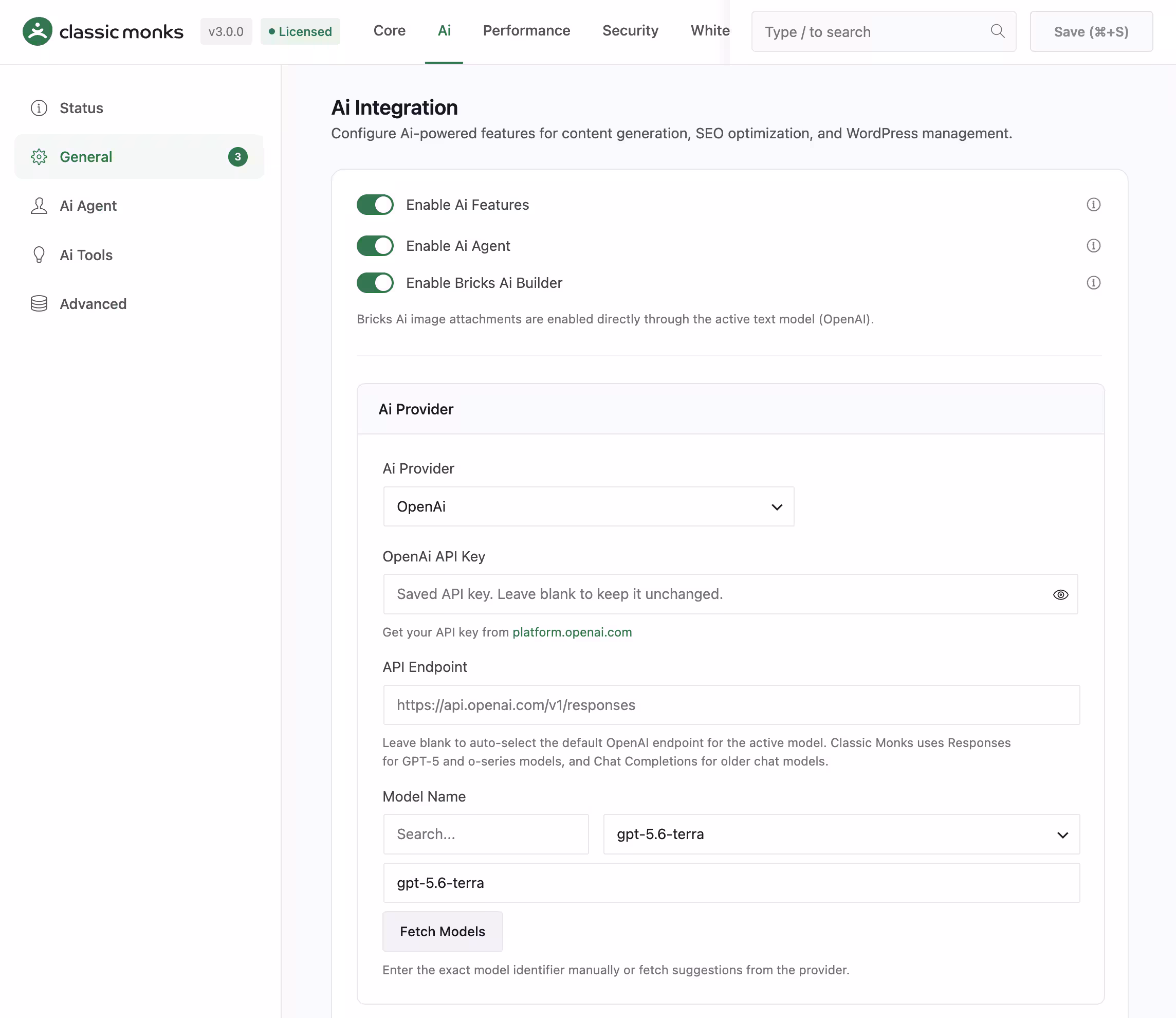Click the OpenAi API Key label
Image resolution: width=1176 pixels, height=1018 pixels.
point(433,556)
